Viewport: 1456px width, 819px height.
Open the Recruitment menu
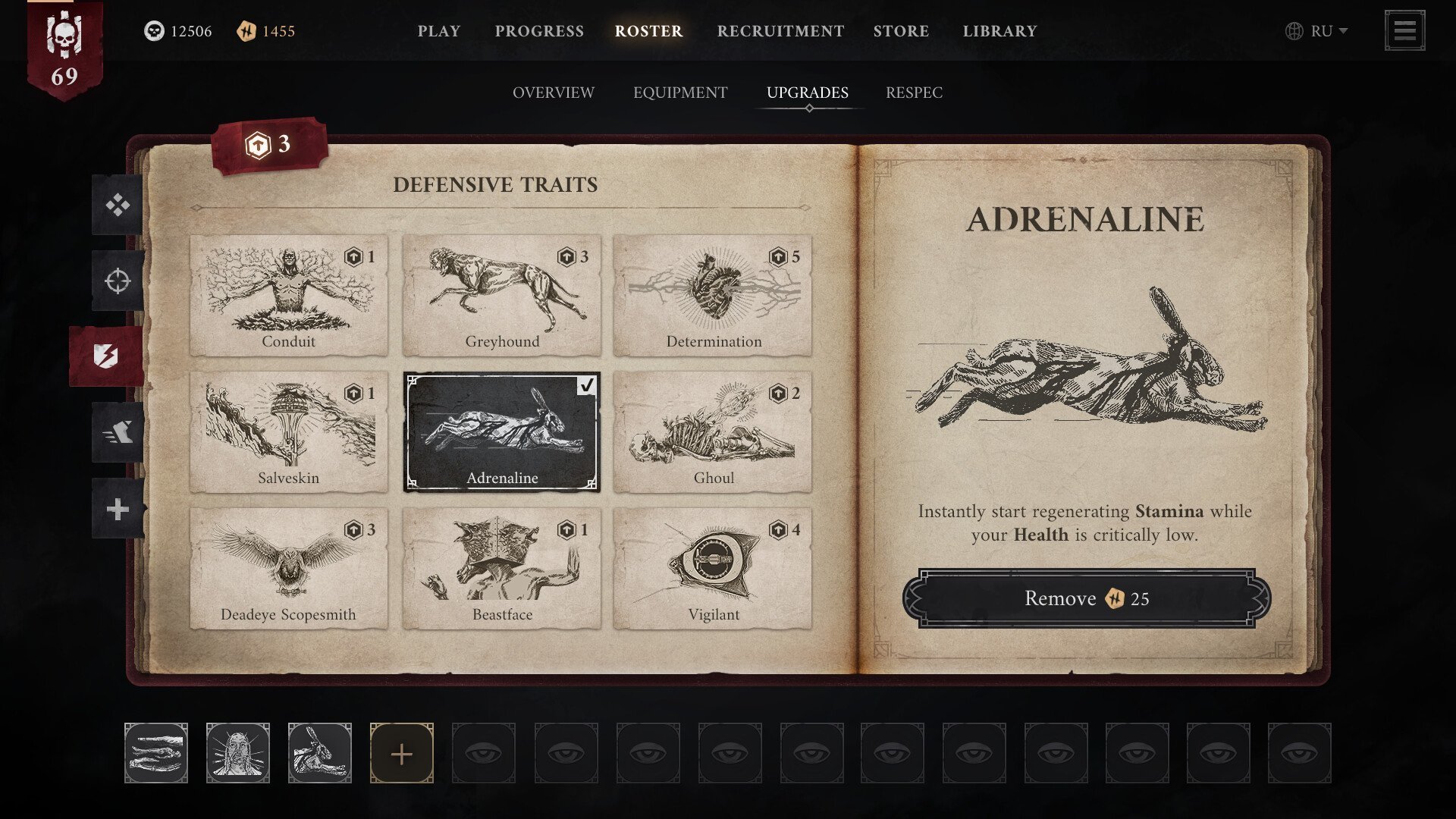tap(780, 31)
